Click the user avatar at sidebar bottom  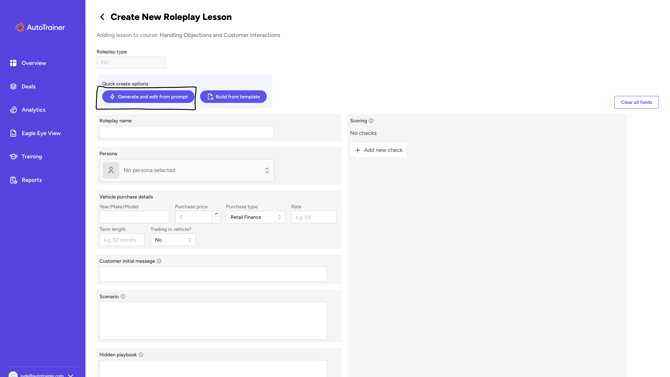pyautogui.click(x=13, y=375)
